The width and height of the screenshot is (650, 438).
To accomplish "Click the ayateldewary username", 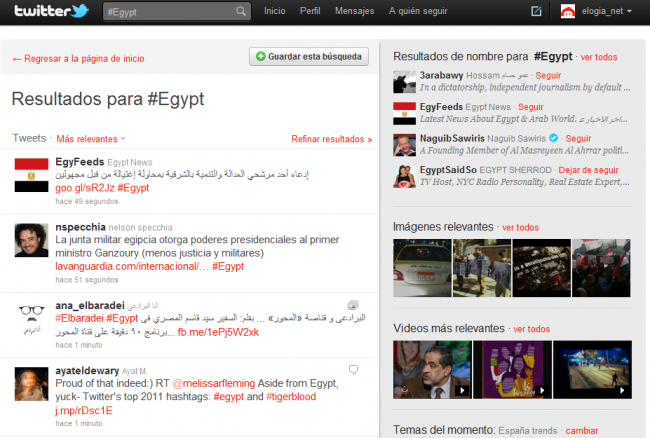I will (x=87, y=370).
